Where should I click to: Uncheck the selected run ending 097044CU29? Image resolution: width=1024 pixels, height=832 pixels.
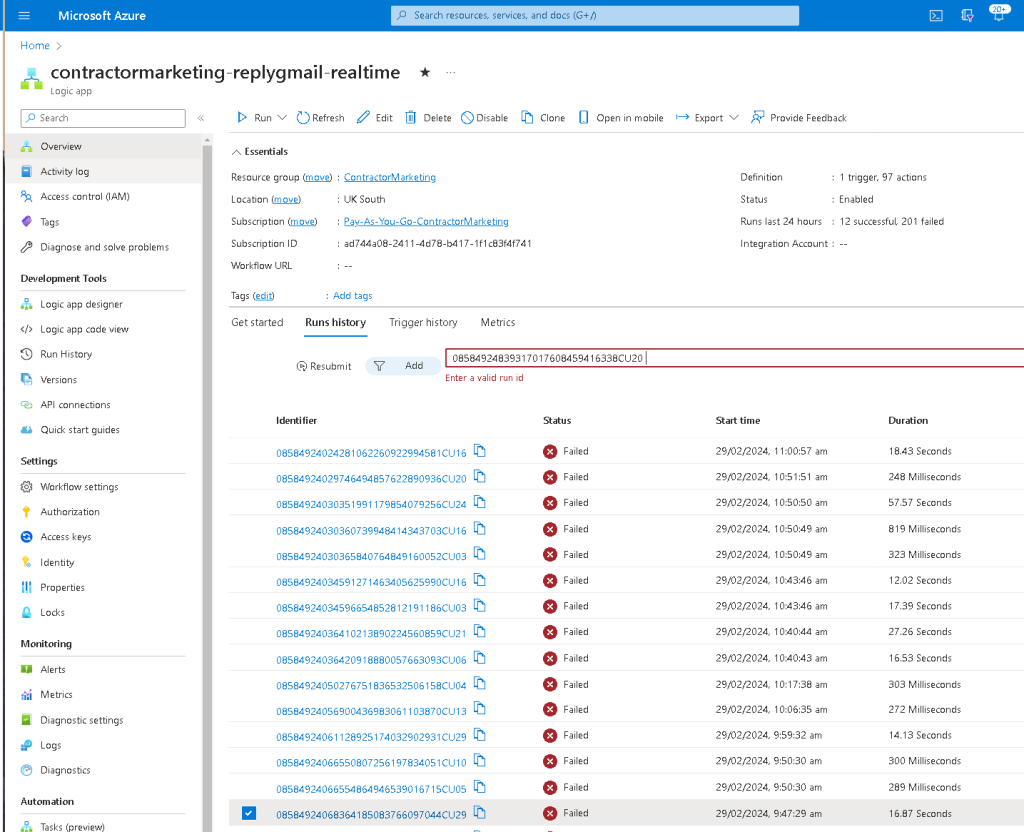click(x=249, y=813)
